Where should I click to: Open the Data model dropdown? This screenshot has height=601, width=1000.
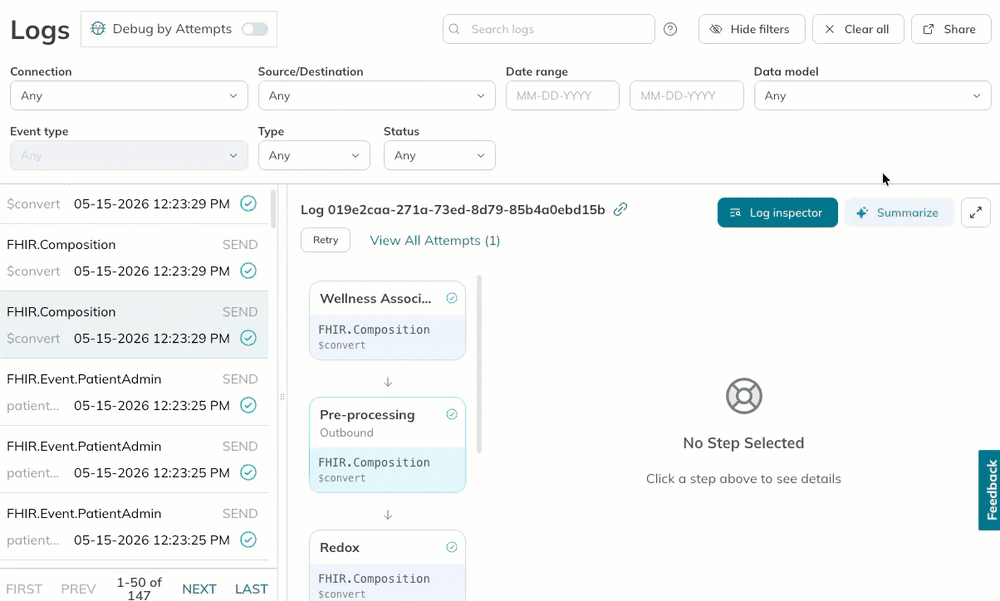[x=872, y=96]
